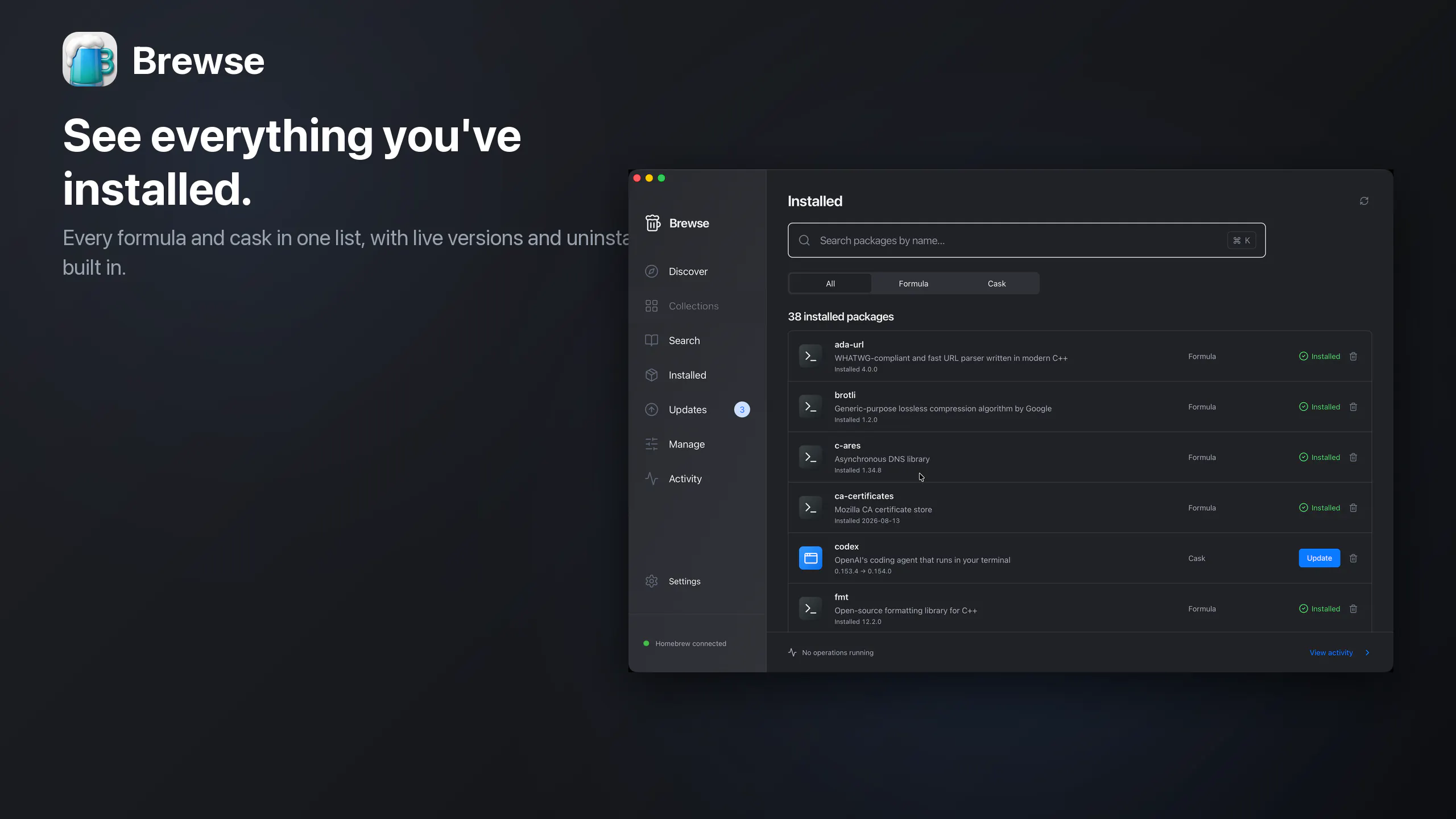
Task: Uninstall ca-certificates with its trash icon
Action: pos(1354,508)
